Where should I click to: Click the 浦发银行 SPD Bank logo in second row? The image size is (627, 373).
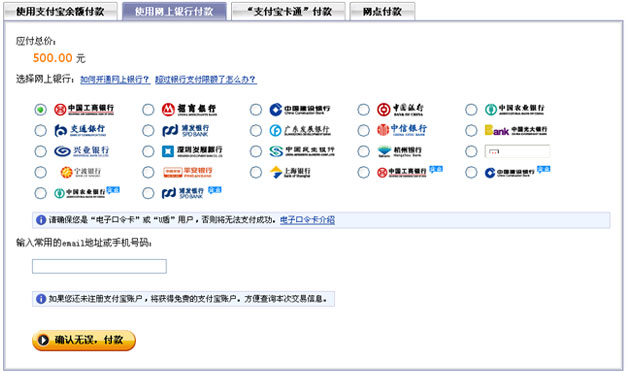pyautogui.click(x=185, y=130)
